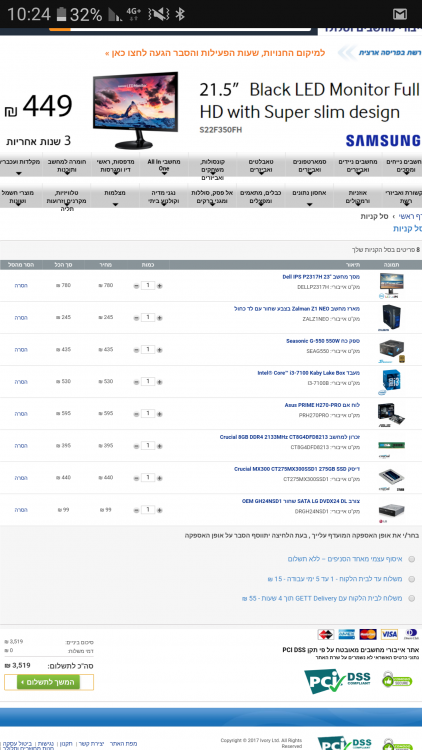Expand the cameras category

115,196
